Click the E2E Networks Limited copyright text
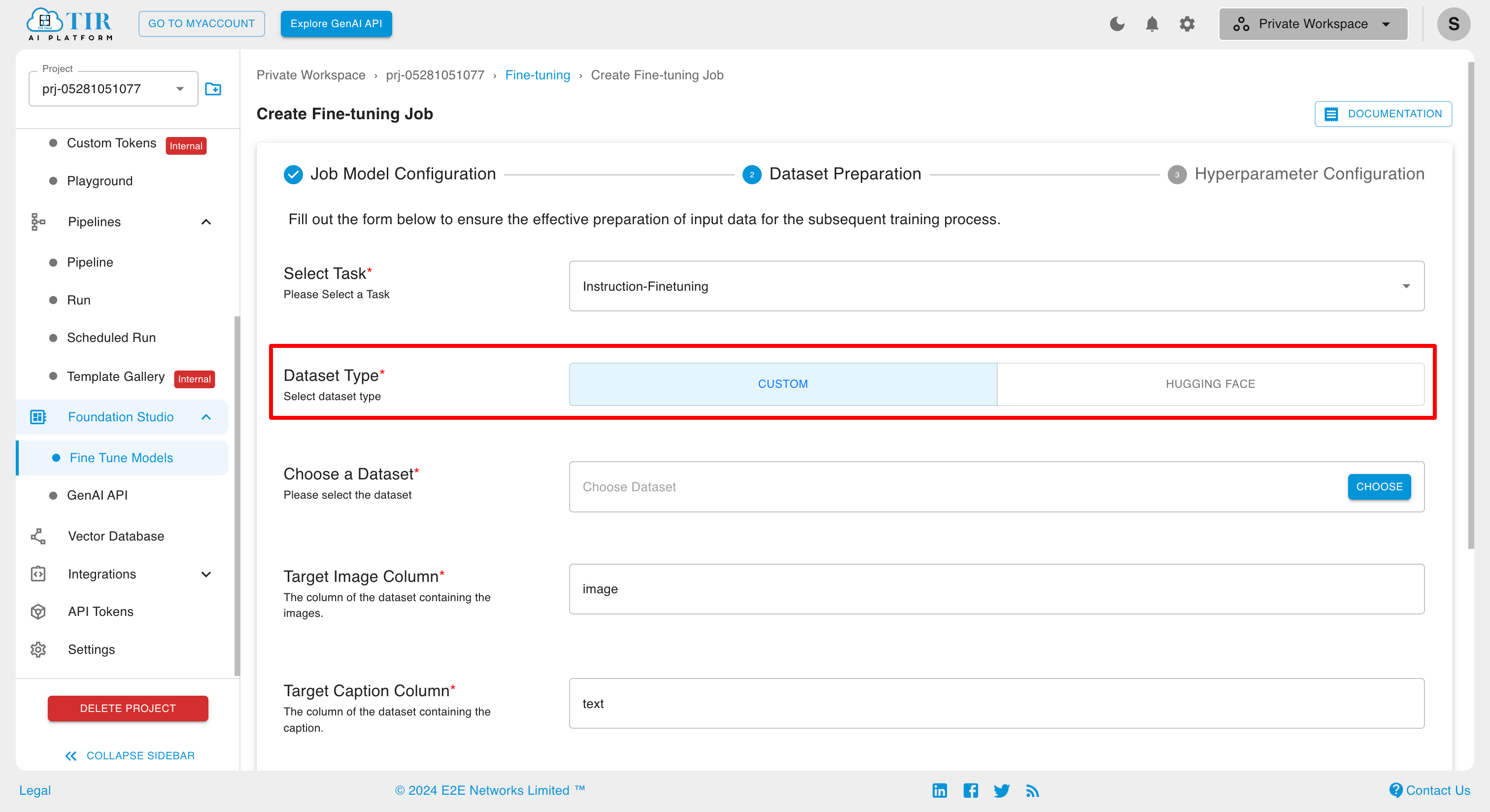This screenshot has width=1490, height=812. click(x=489, y=790)
